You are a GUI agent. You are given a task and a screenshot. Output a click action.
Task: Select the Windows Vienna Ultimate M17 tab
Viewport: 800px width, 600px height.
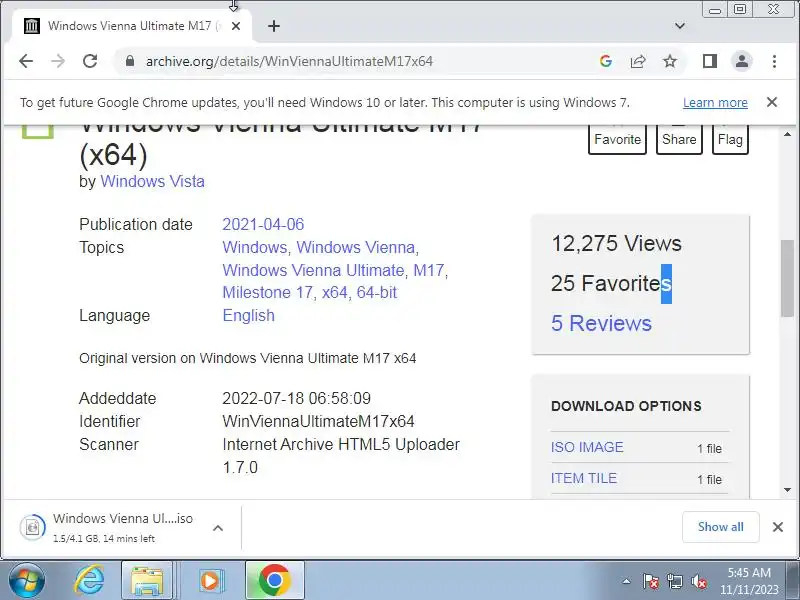133,26
